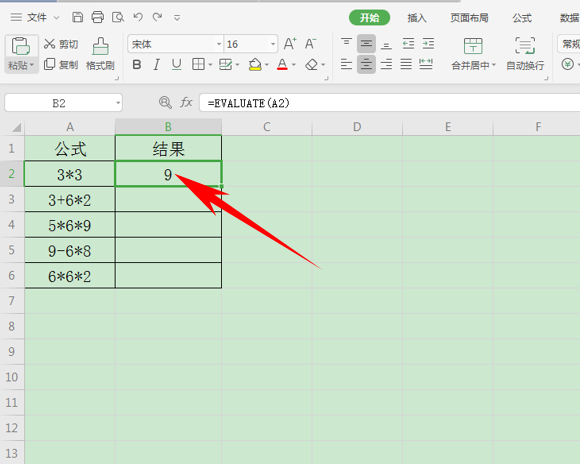Toggle italic formatting
This screenshot has height=465, width=580.
click(156, 65)
